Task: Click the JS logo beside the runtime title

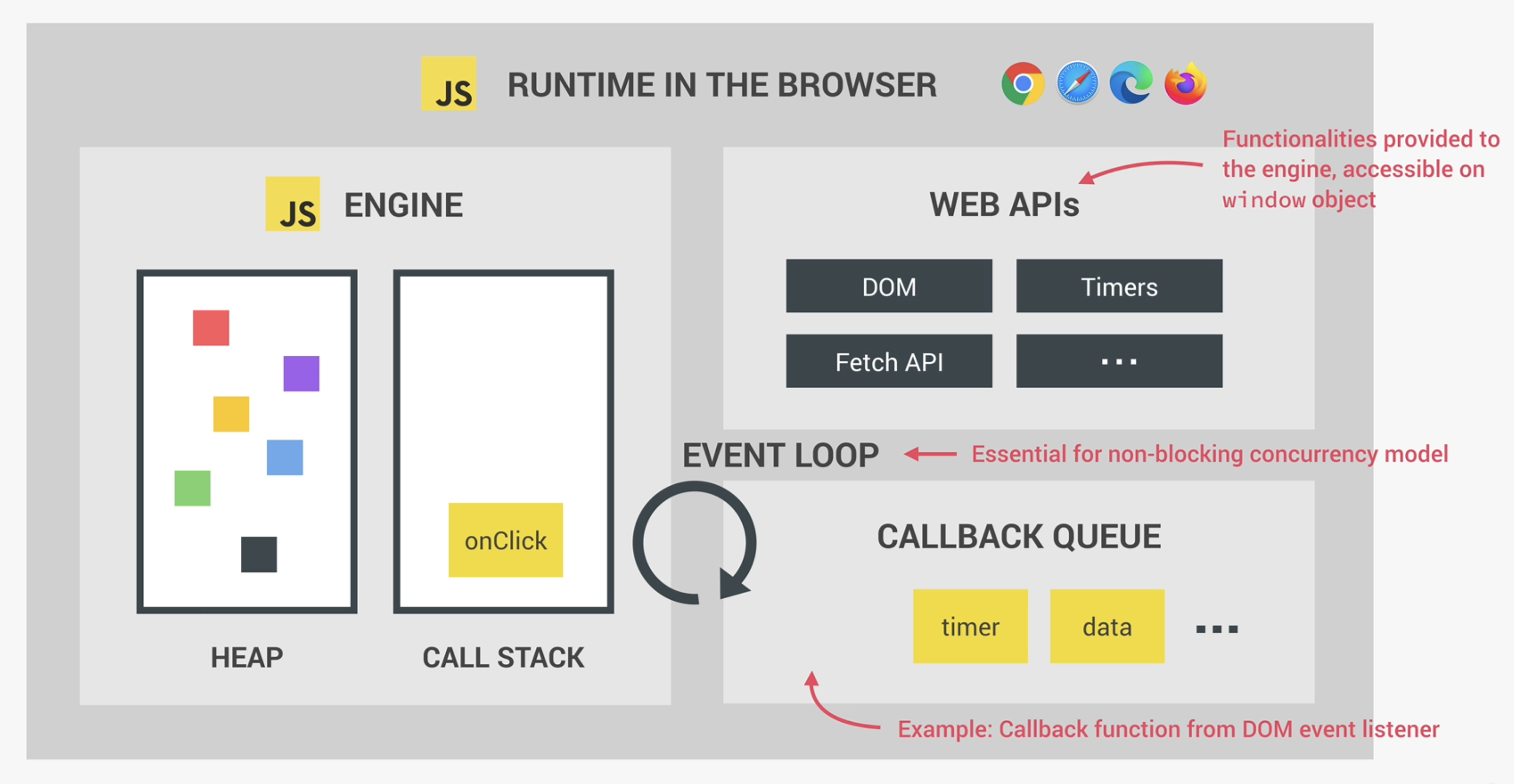Action: pyautogui.click(x=449, y=83)
